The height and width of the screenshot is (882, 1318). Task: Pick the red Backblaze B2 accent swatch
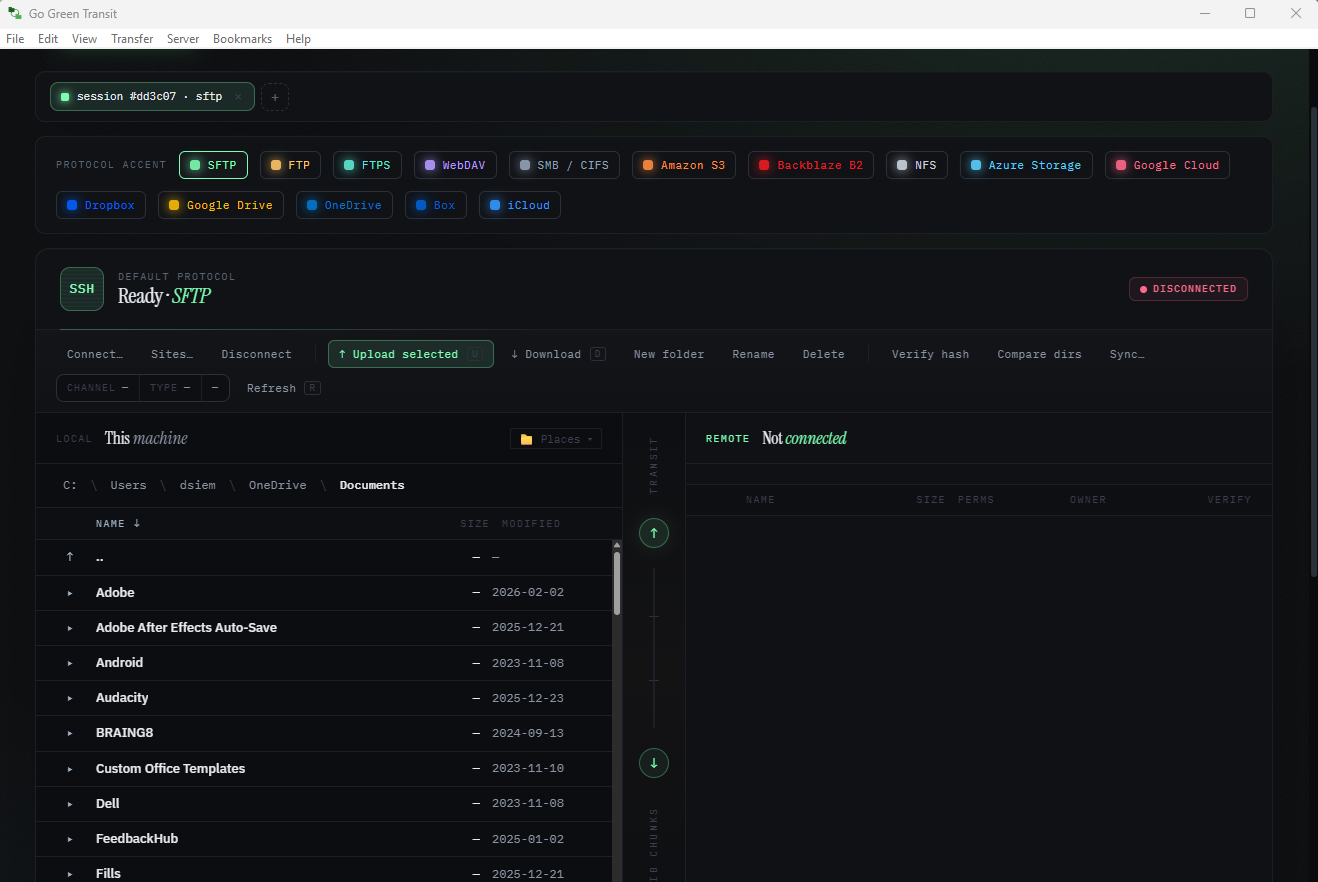coord(764,165)
